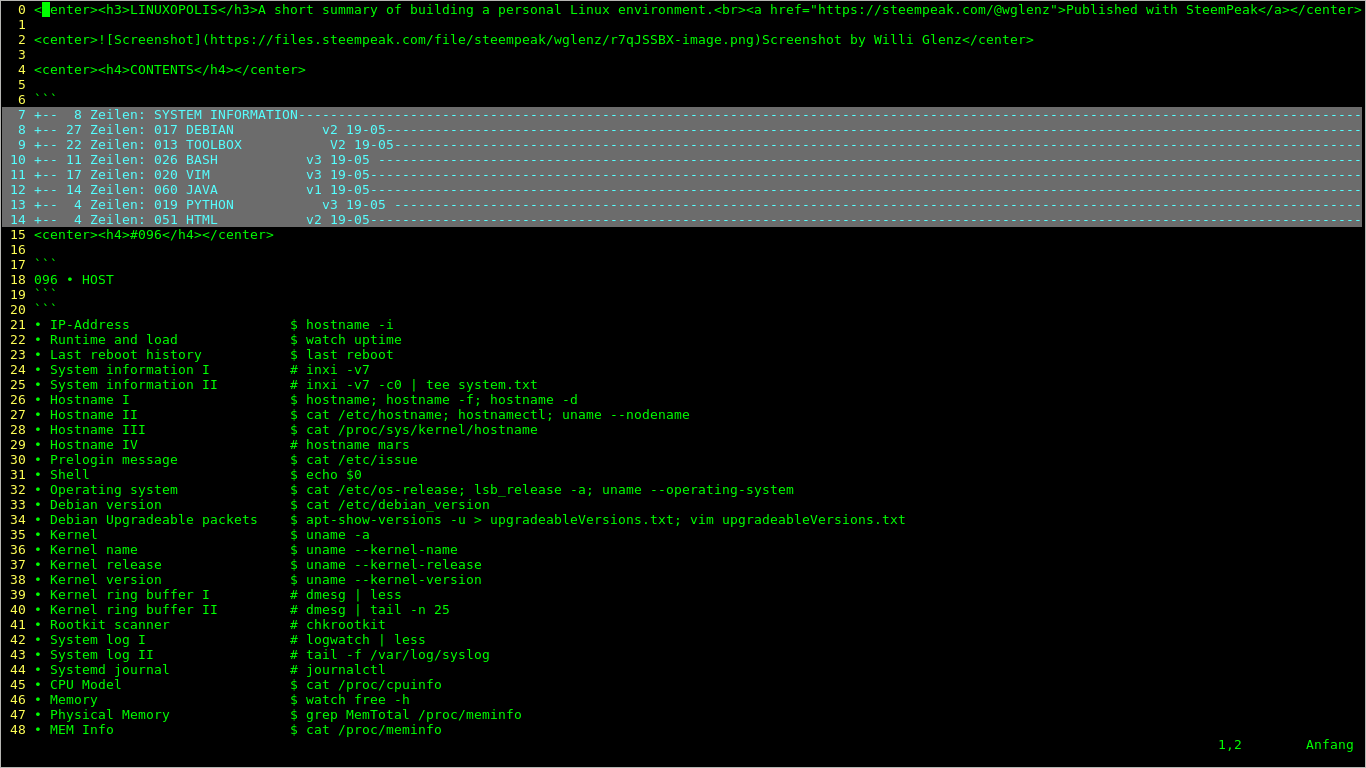Click 'uname --kernel-release' command
The height and width of the screenshot is (768, 1366).
coord(394,565)
